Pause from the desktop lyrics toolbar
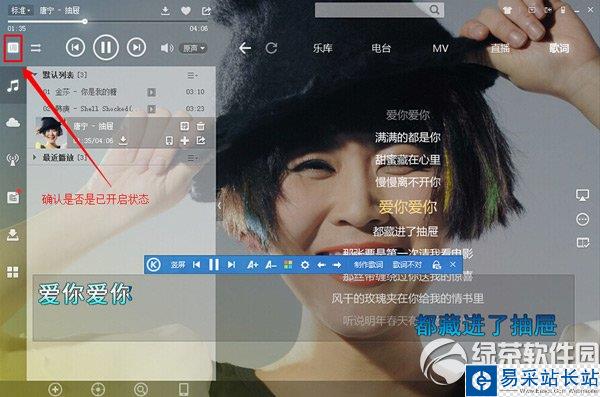 [x=214, y=265]
